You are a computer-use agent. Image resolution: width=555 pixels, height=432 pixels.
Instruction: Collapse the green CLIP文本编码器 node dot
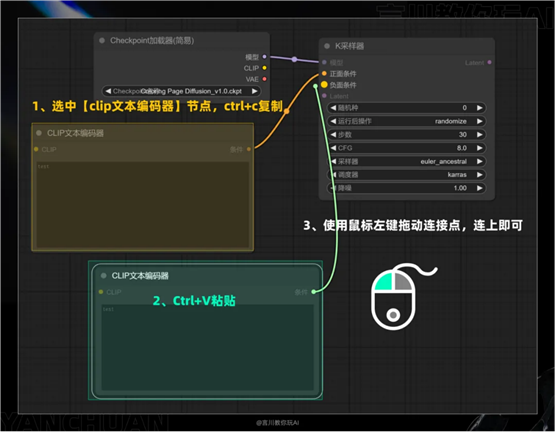tap(104, 275)
